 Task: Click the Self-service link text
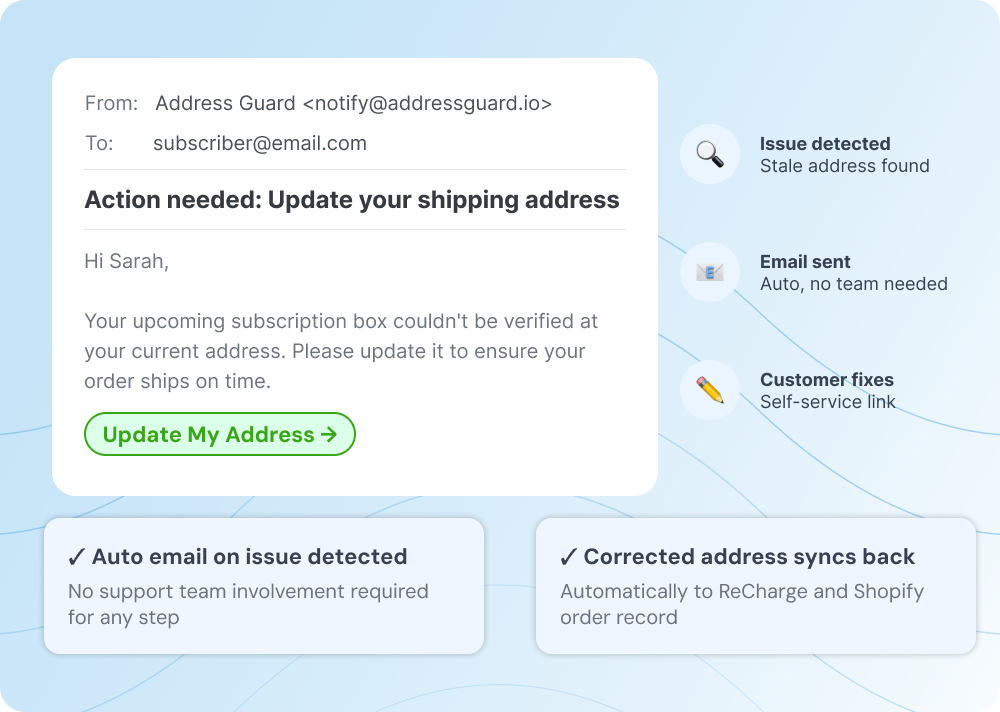pyautogui.click(x=828, y=402)
